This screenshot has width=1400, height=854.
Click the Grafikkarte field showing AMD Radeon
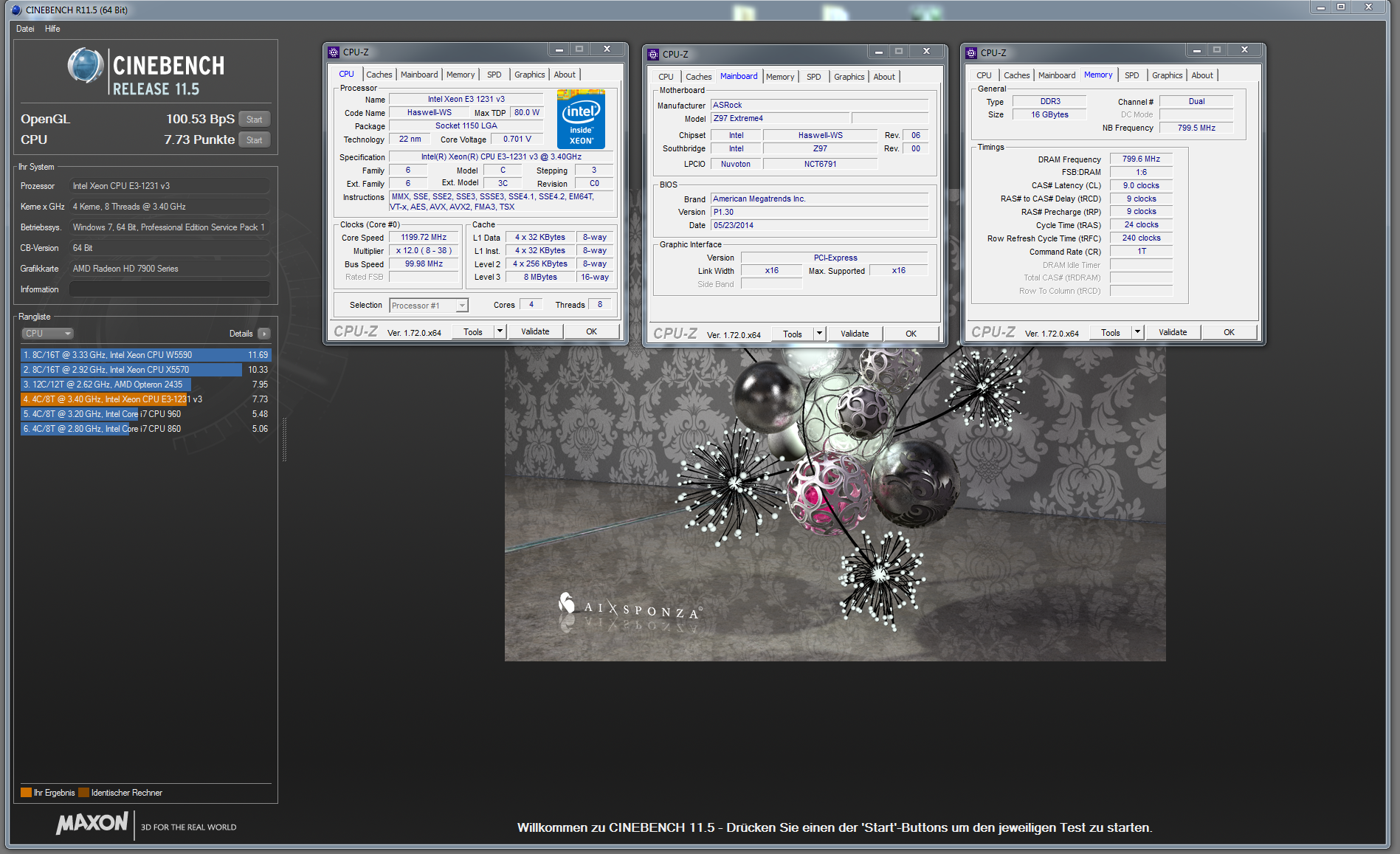click(x=170, y=269)
